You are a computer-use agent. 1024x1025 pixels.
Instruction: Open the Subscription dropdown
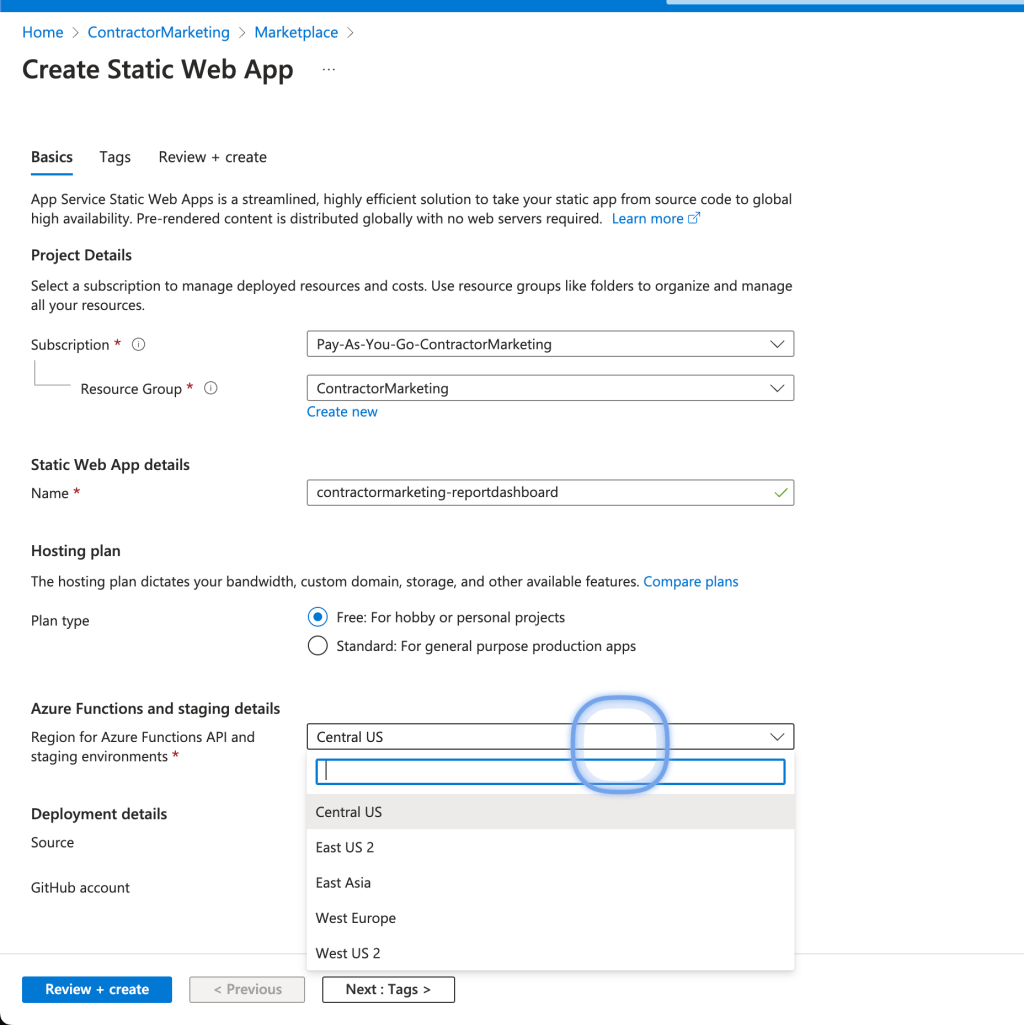pos(550,344)
